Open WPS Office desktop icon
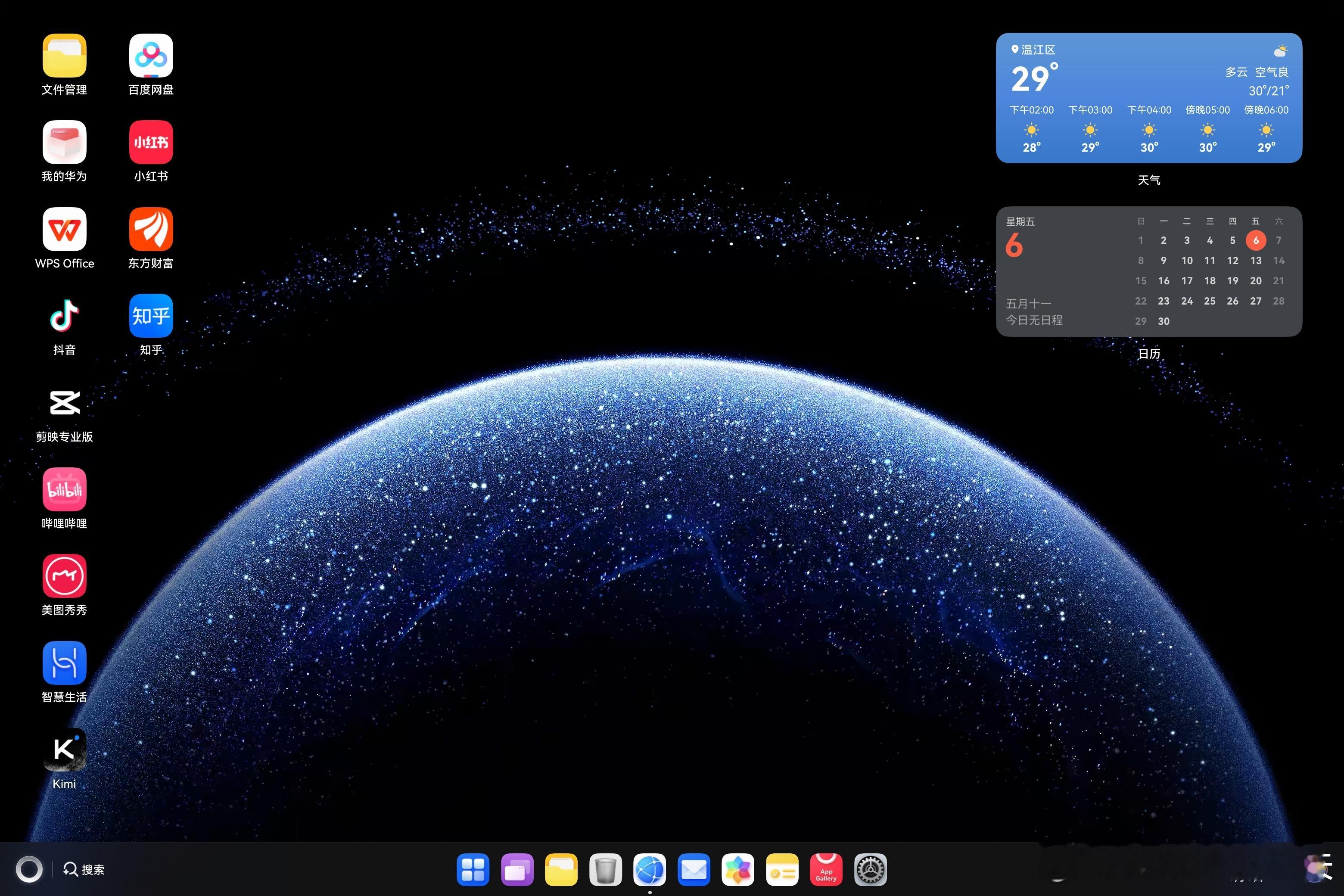The height and width of the screenshot is (896, 1344). click(64, 229)
